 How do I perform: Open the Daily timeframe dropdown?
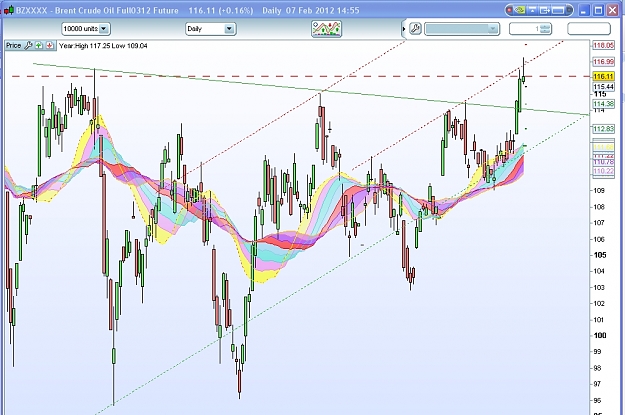coord(210,29)
